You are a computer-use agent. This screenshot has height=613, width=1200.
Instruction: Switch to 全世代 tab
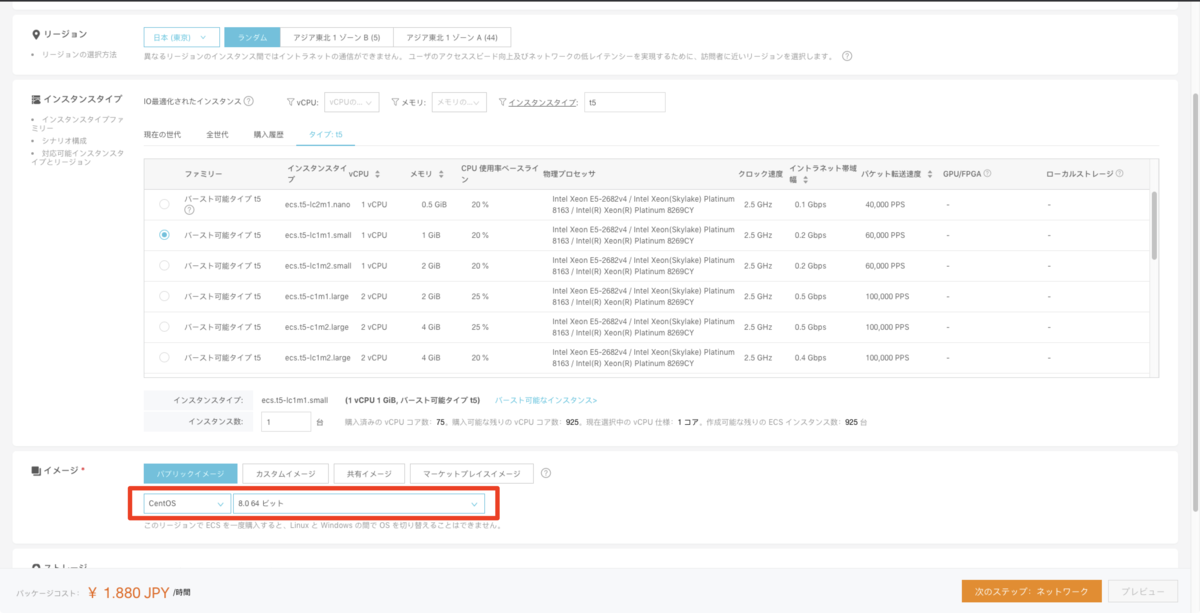pos(217,134)
